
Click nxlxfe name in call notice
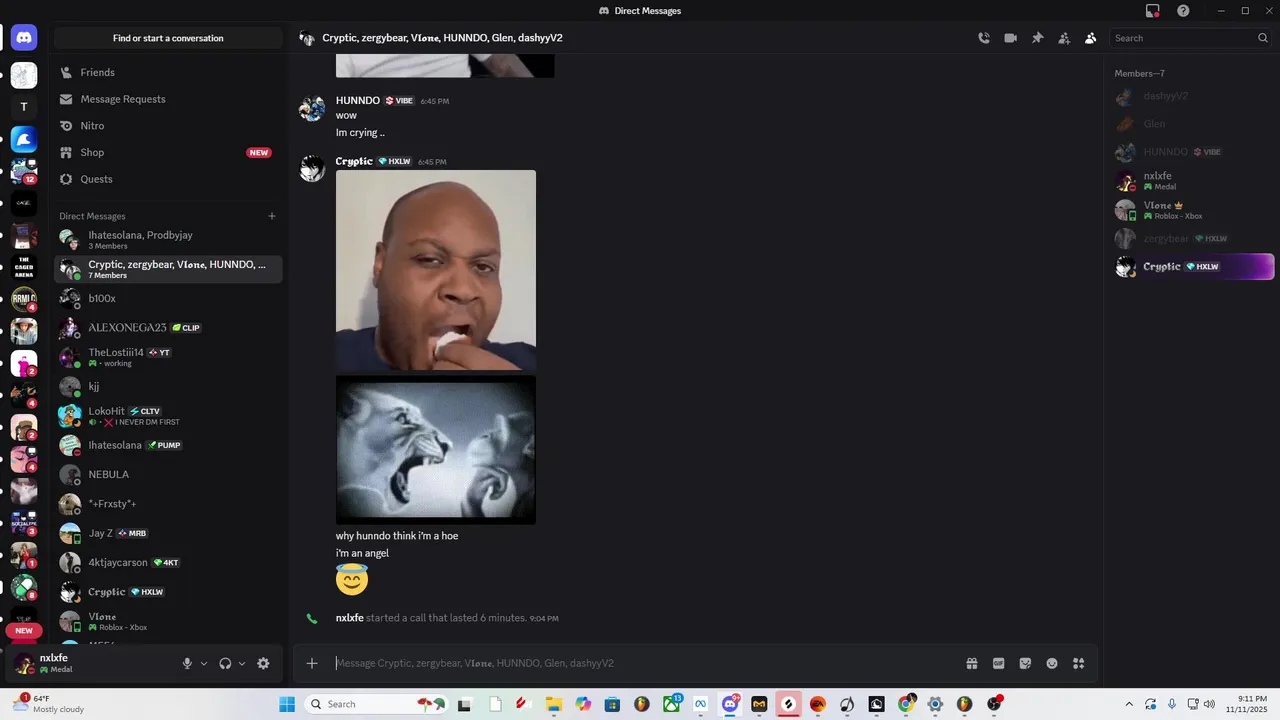(x=350, y=618)
